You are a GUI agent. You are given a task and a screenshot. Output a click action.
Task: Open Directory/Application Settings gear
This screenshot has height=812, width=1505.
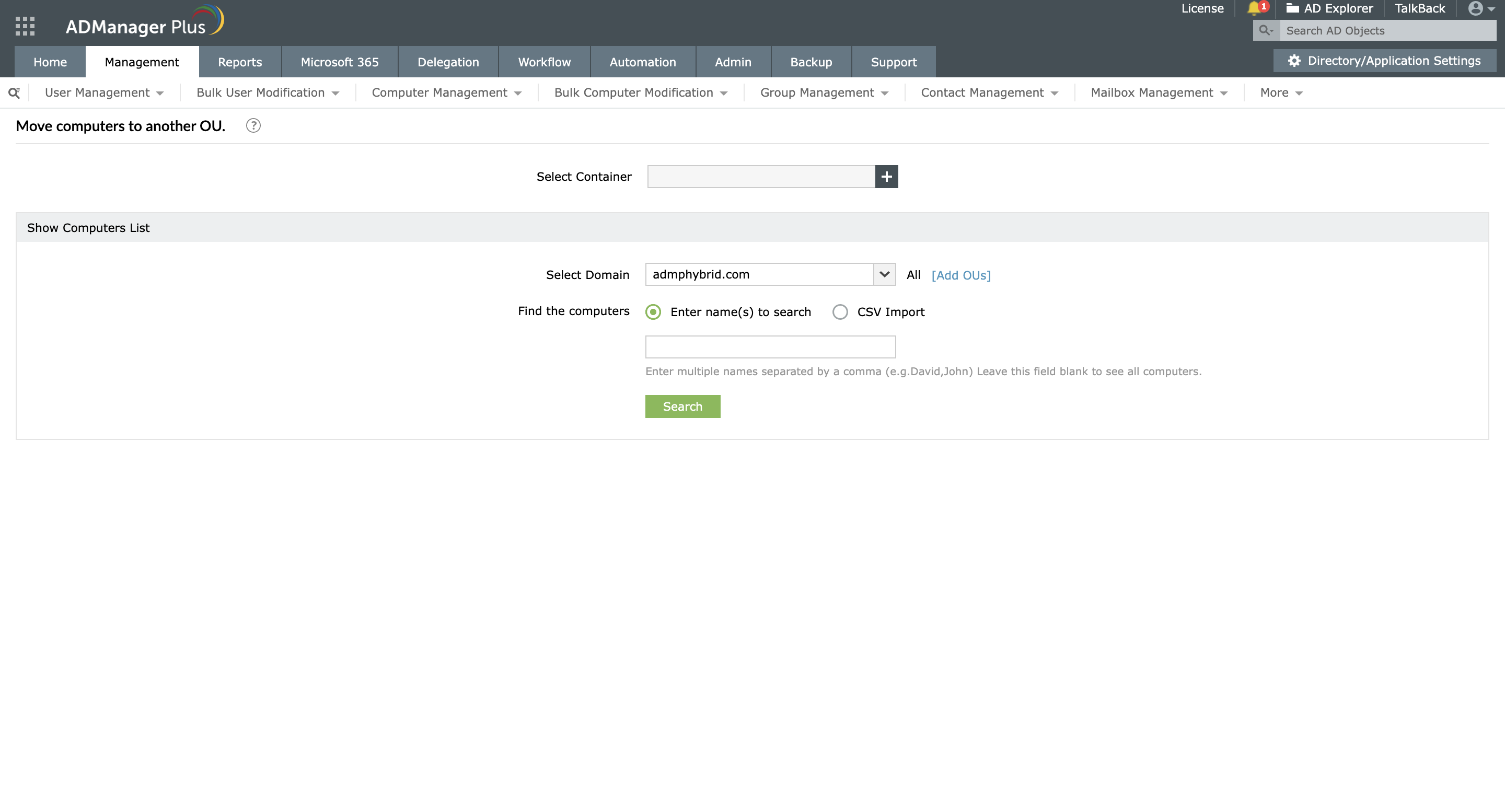pyautogui.click(x=1294, y=61)
